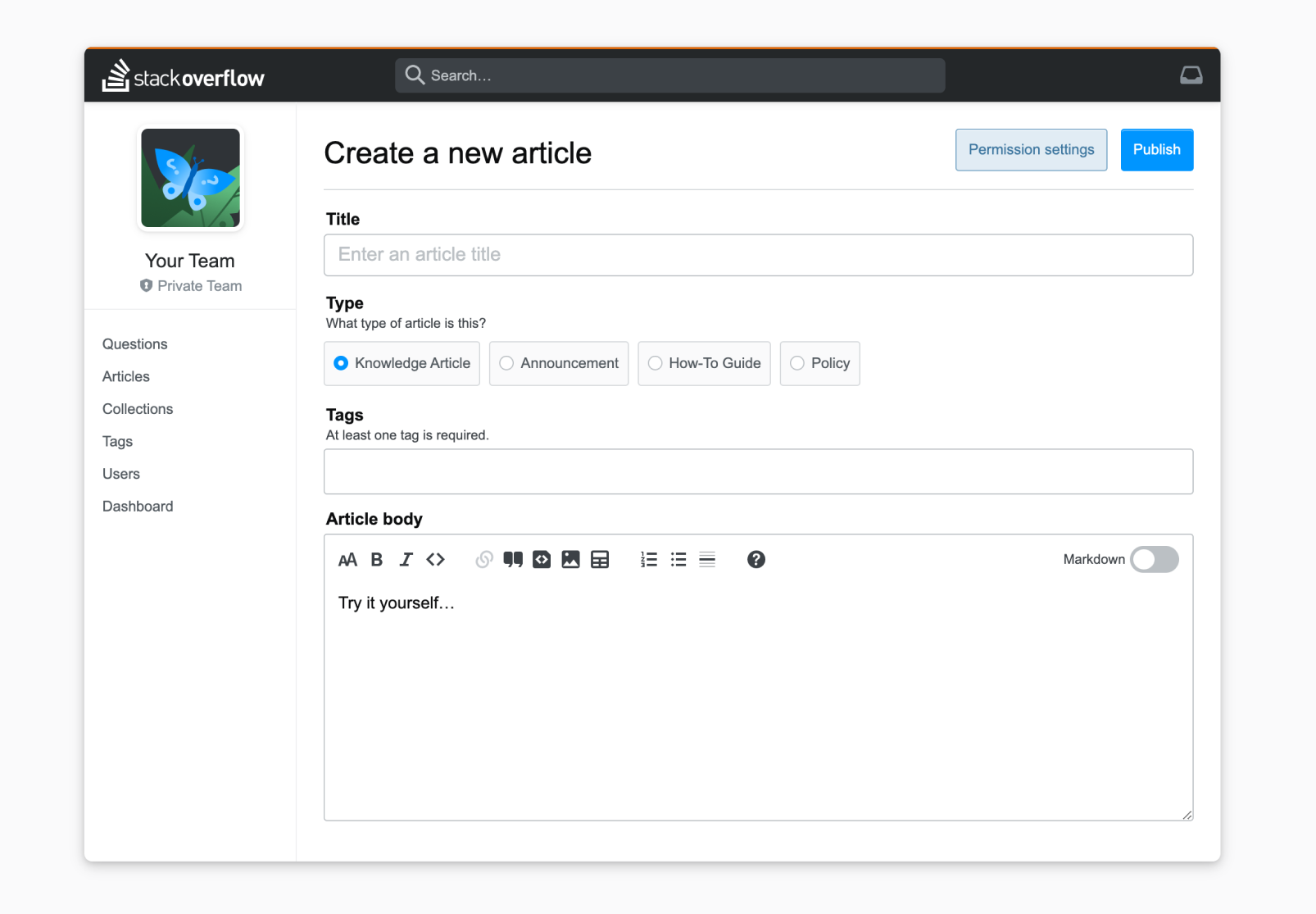Screen dimensions: 1316x914
Task: Open Questions in the sidebar
Action: 135,344
